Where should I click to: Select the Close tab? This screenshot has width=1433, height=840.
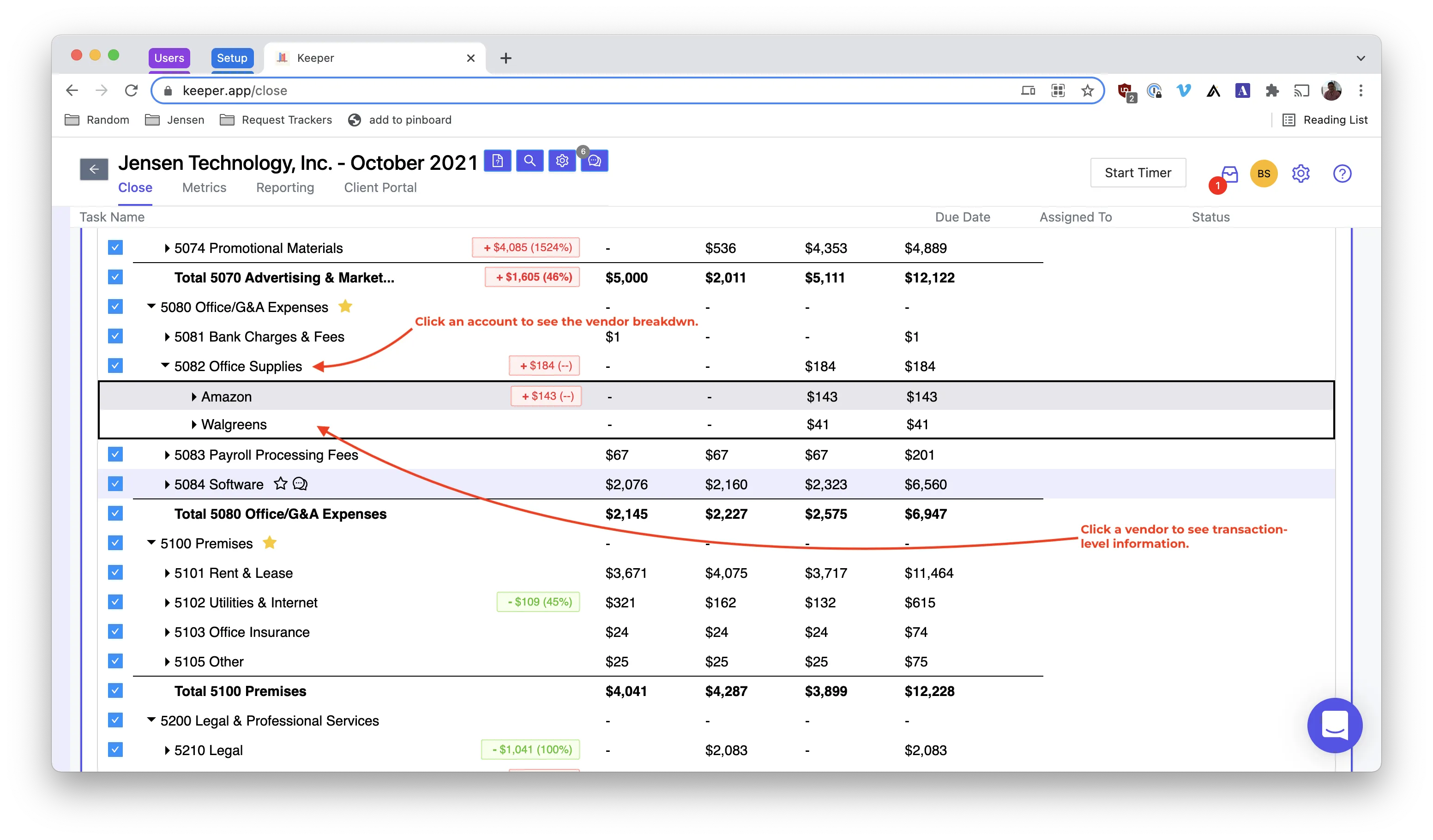pos(135,187)
